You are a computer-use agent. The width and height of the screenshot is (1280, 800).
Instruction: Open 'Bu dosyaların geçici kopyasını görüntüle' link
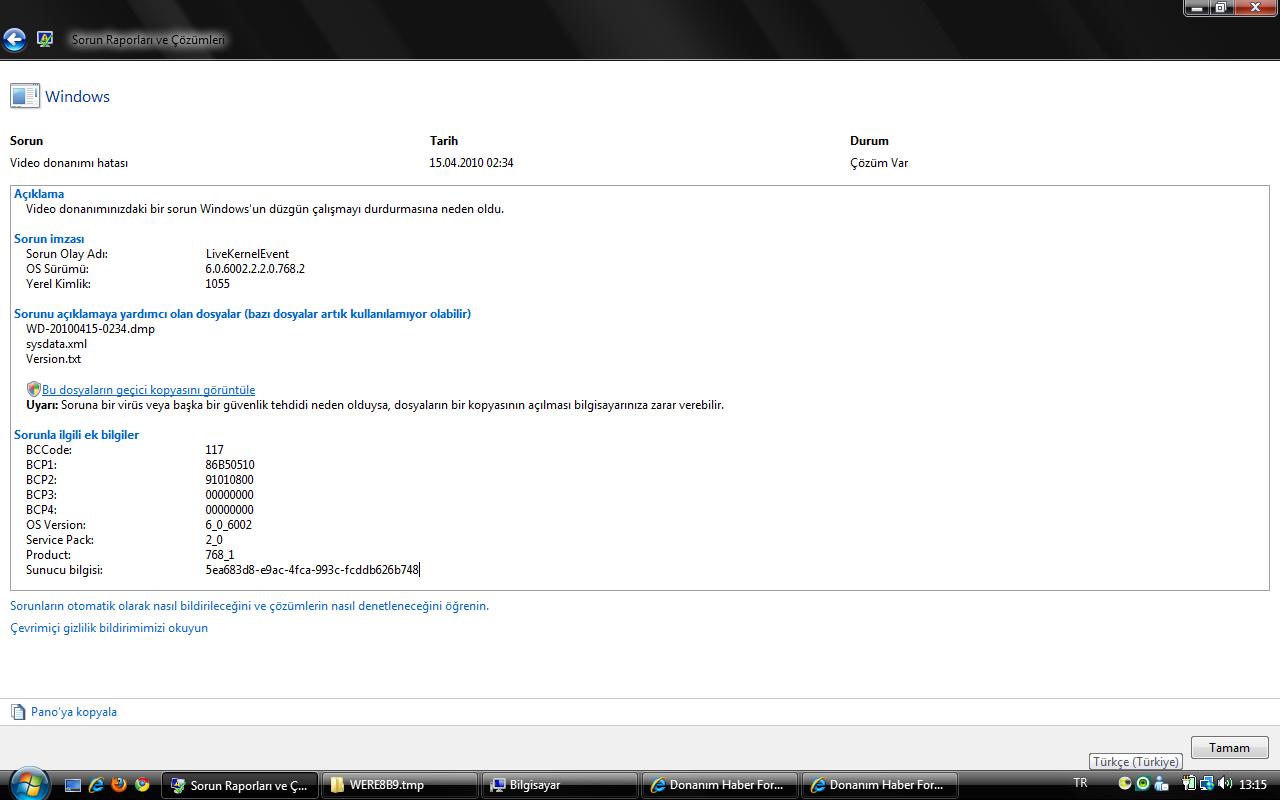(148, 390)
